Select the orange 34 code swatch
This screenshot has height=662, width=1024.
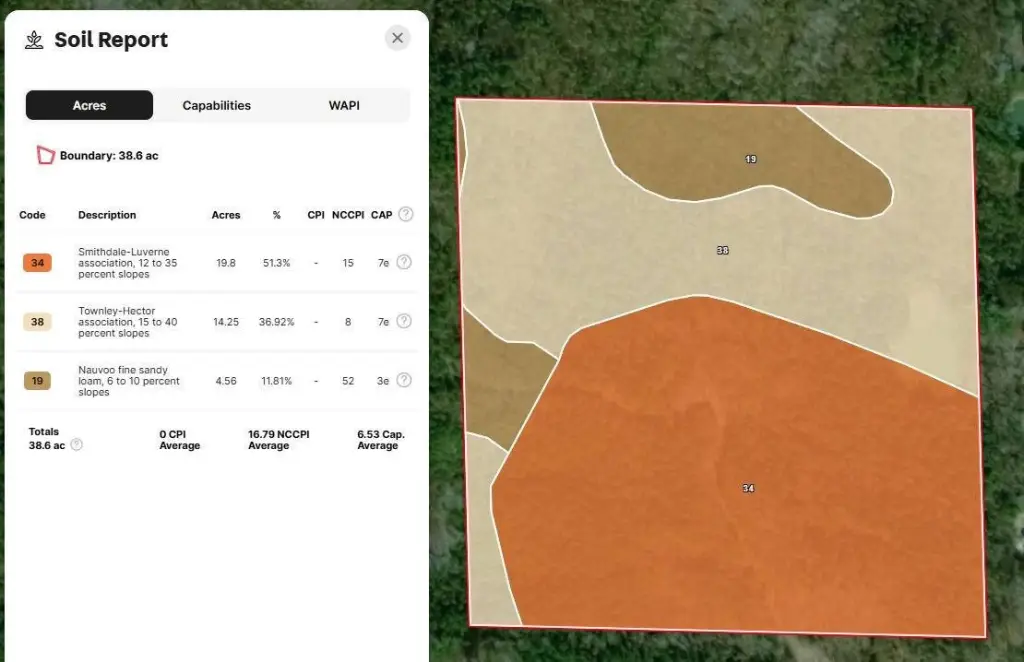click(37, 263)
